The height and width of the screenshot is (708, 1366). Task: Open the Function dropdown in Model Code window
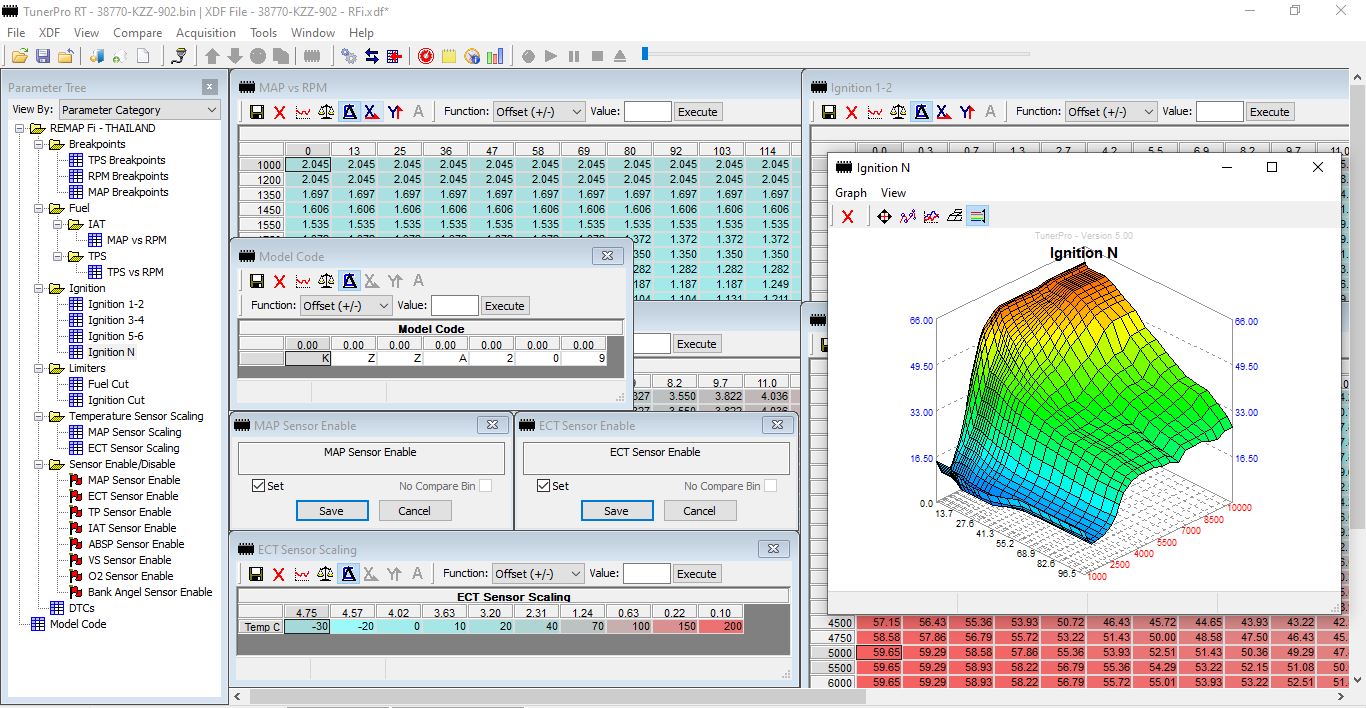pyautogui.click(x=346, y=306)
